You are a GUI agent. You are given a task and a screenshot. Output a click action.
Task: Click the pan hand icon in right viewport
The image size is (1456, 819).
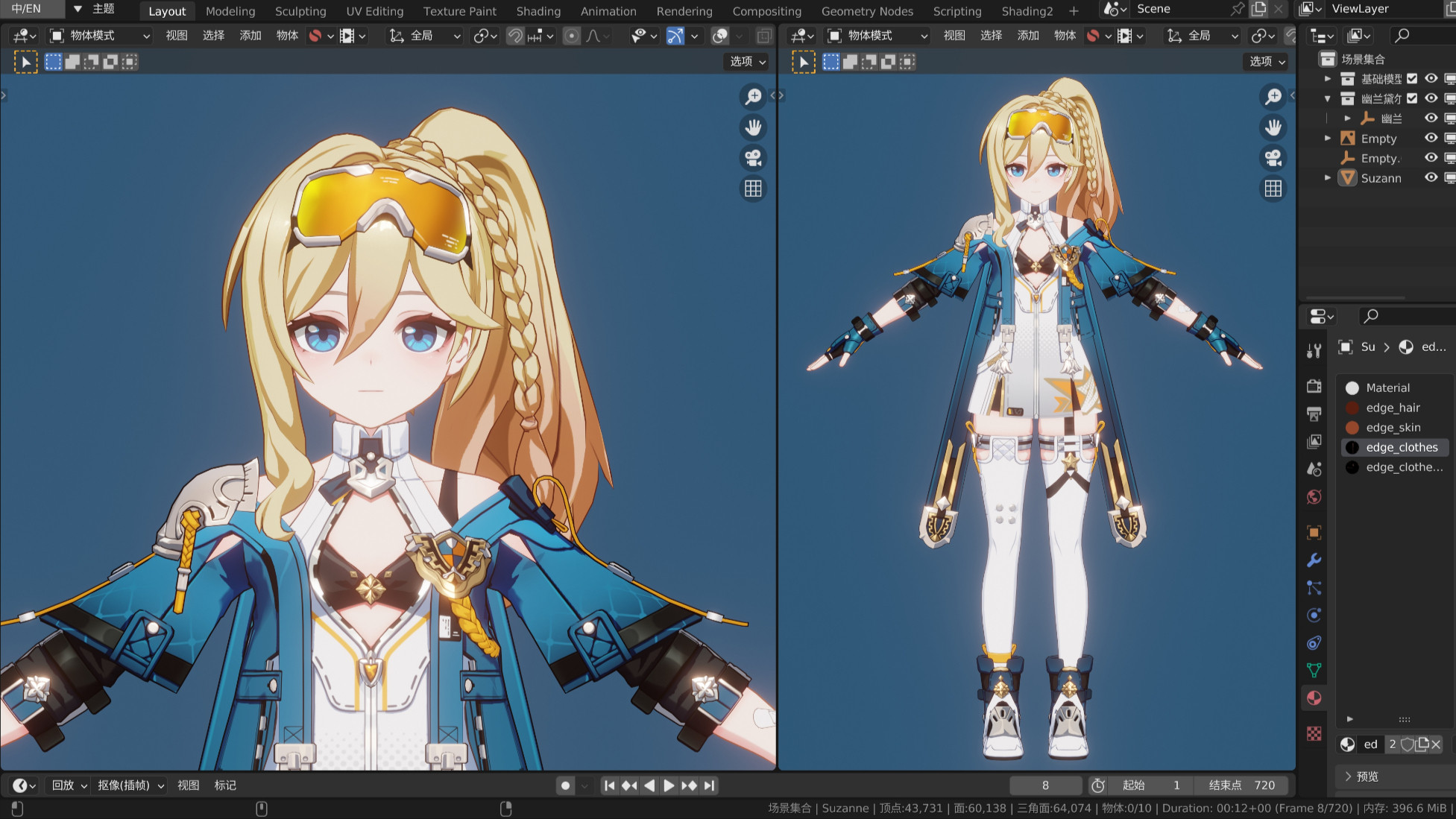click(x=1273, y=127)
